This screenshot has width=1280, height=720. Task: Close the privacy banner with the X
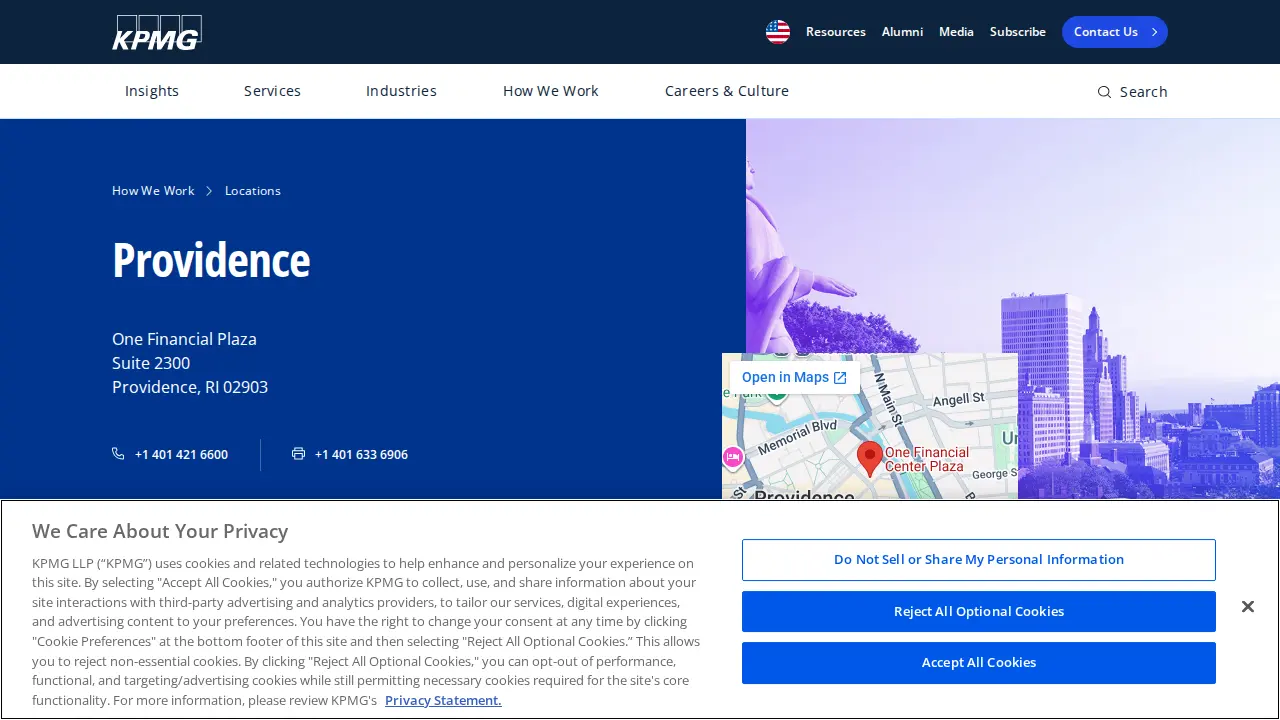point(1247,607)
